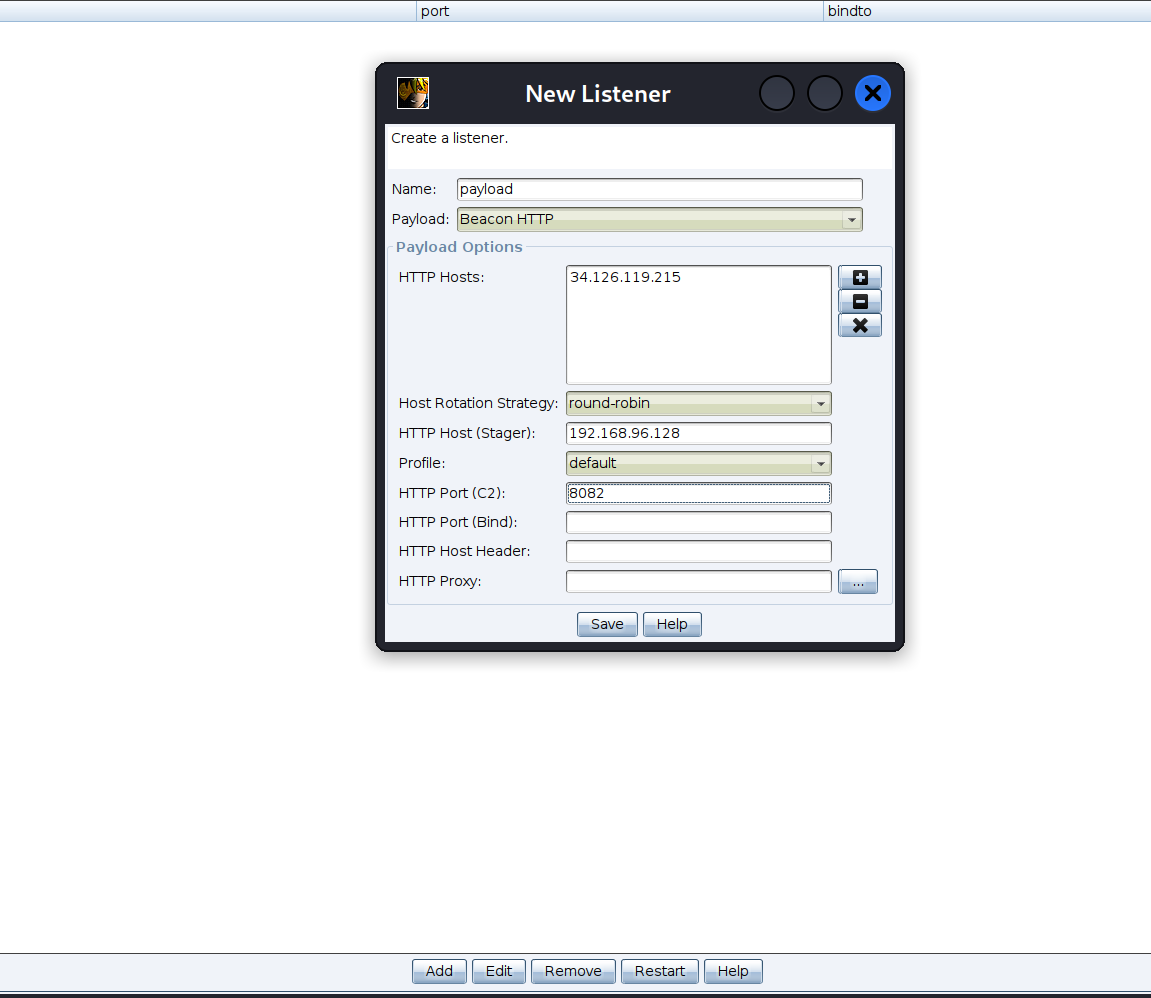
Task: Open HTTP Proxy settings with ellipsis button
Action: click(857, 581)
